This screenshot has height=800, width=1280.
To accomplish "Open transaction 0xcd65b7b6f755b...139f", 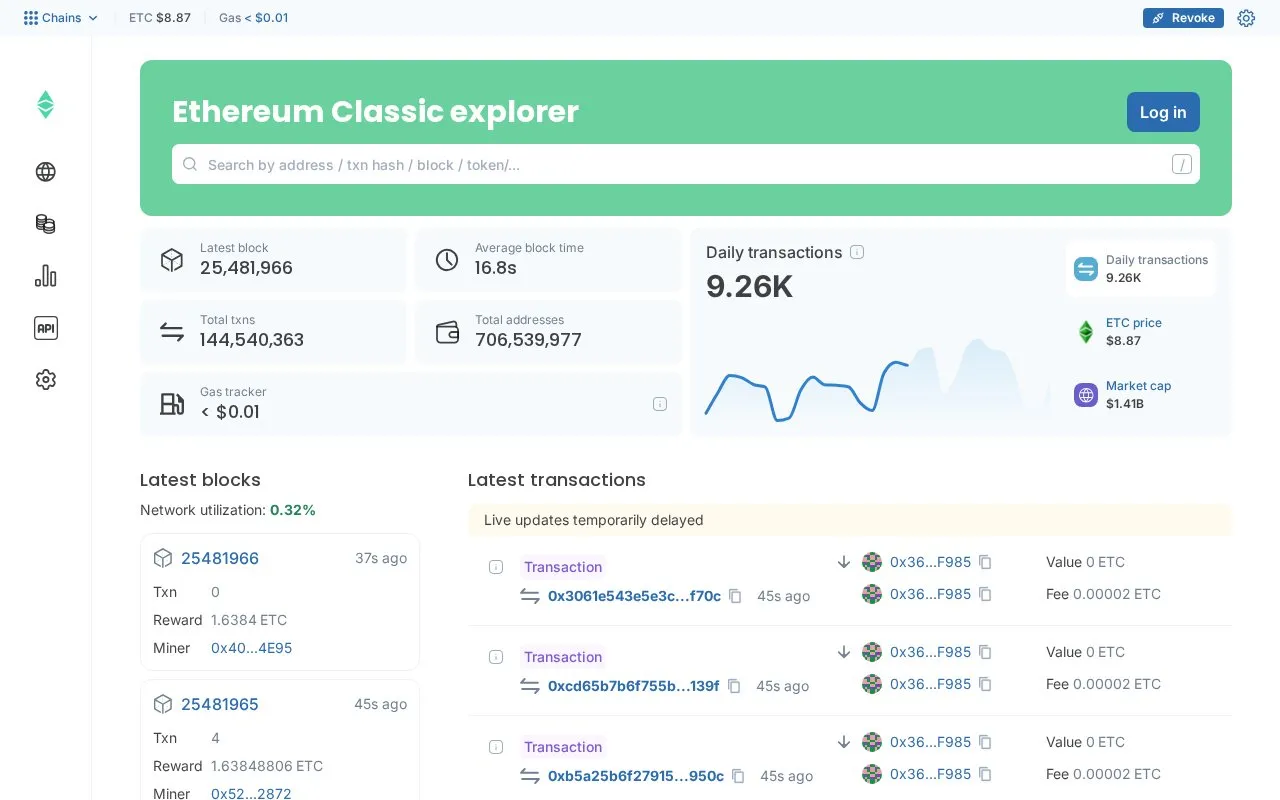I will click(x=633, y=686).
